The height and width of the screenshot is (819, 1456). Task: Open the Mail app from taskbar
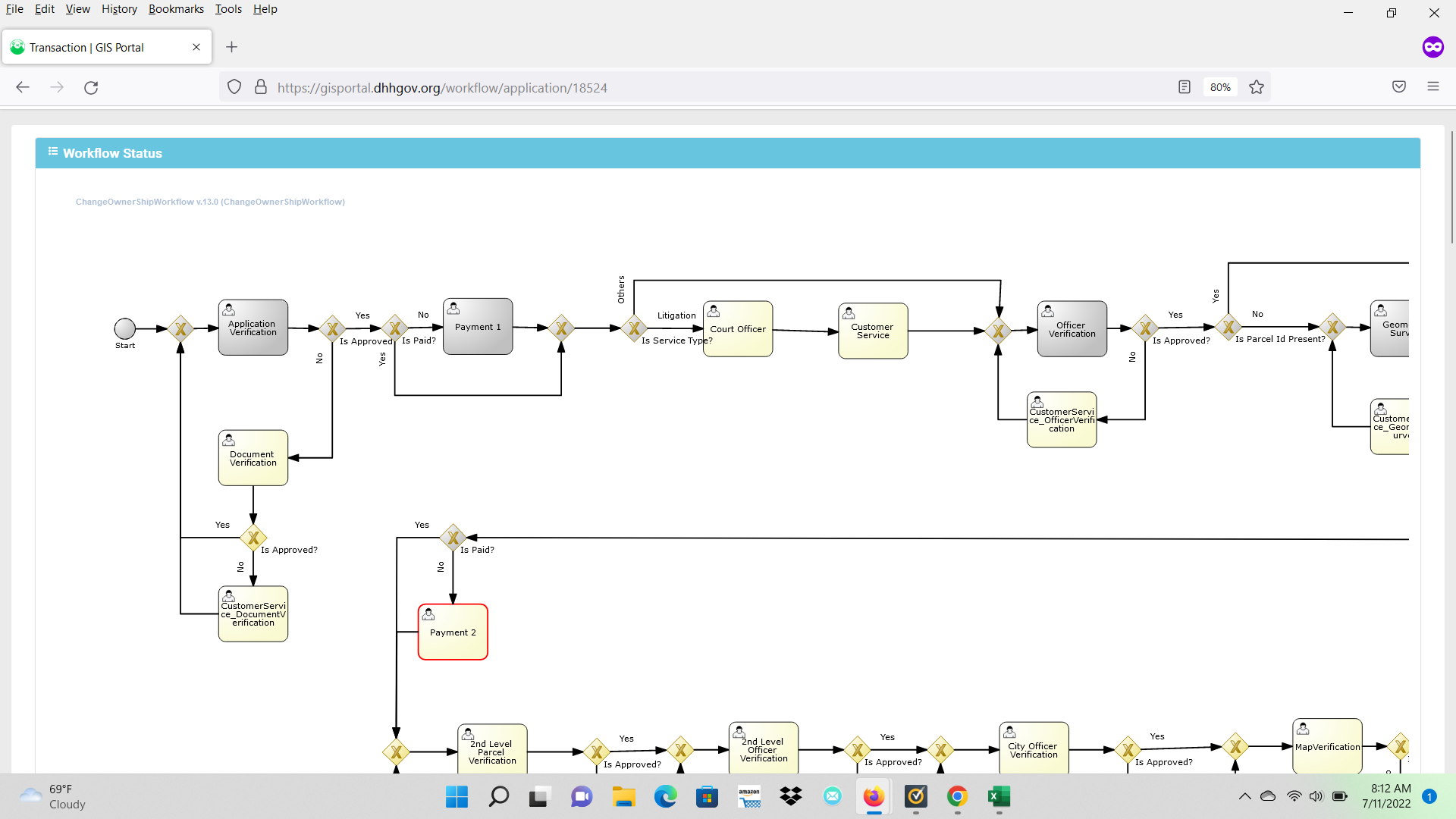[x=833, y=796]
